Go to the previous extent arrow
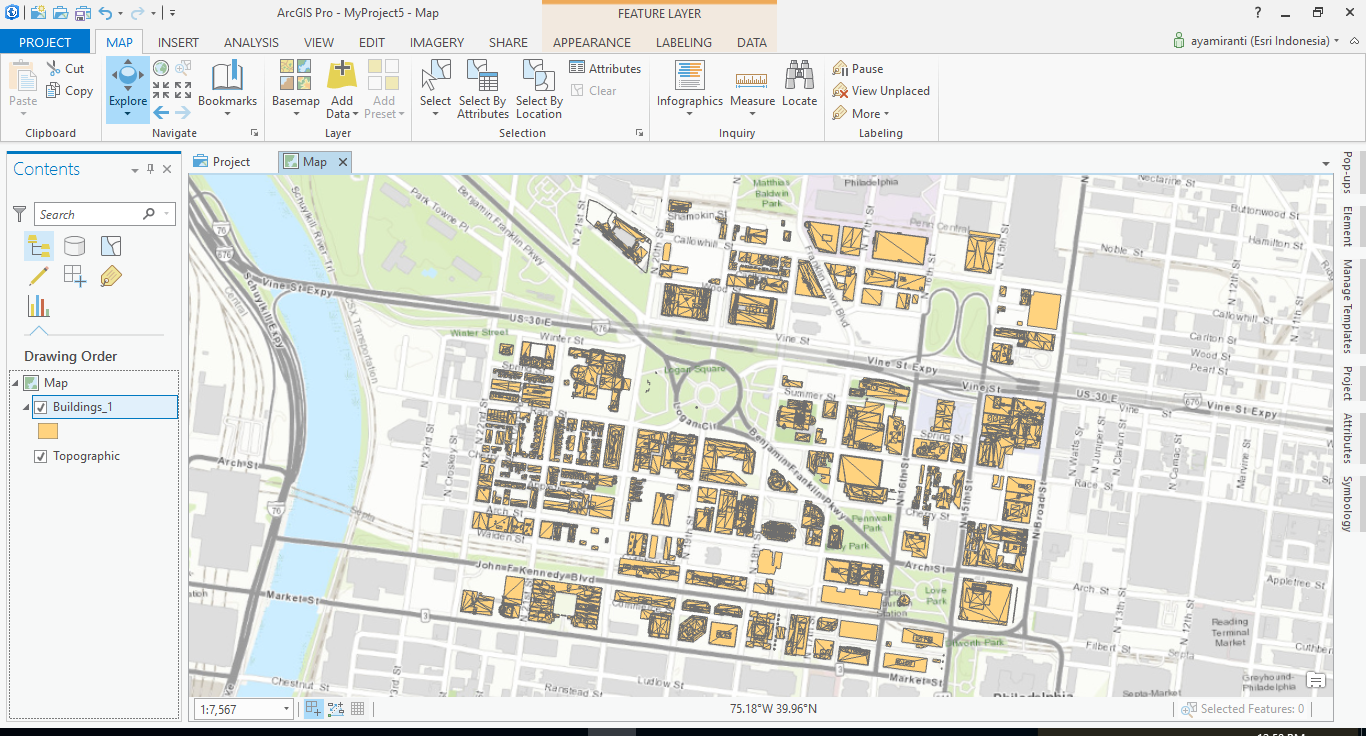Image resolution: width=1366 pixels, height=736 pixels. pos(160,112)
